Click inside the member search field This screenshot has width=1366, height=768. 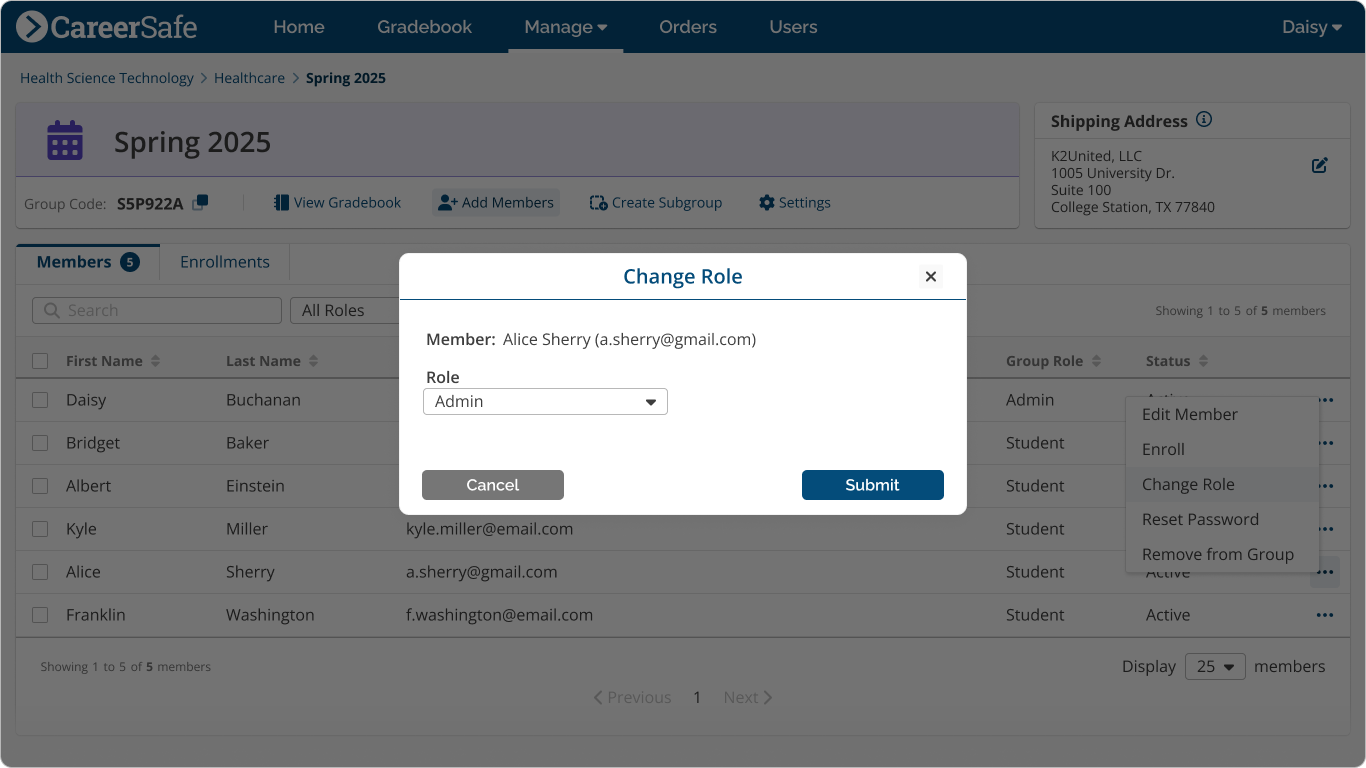(156, 310)
